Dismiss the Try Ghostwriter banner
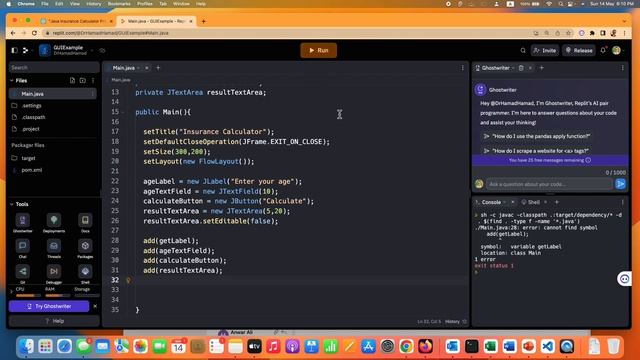The image size is (640, 360). tap(95, 306)
